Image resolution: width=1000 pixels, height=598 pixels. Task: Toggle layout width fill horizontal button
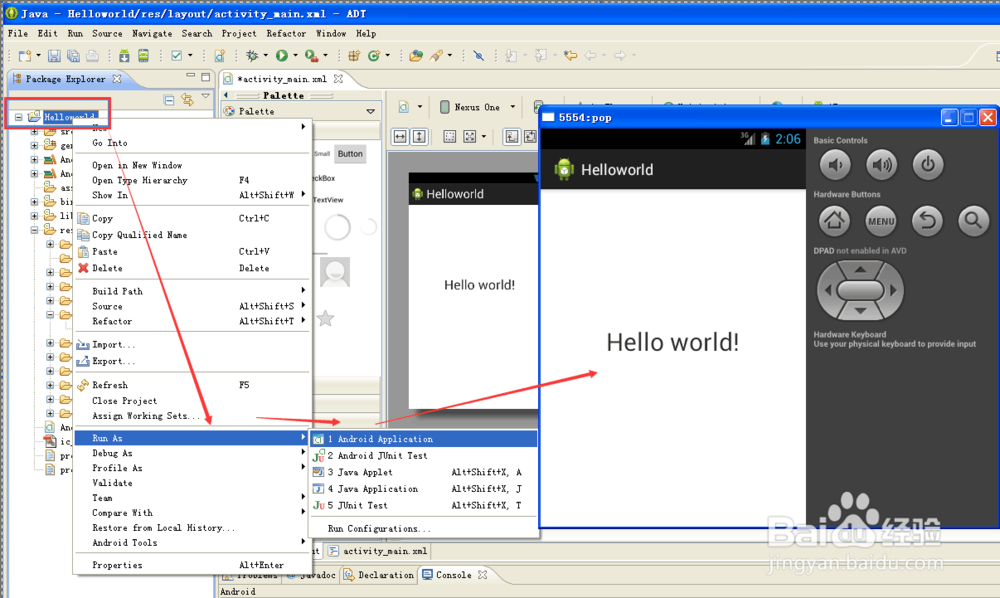pos(400,136)
